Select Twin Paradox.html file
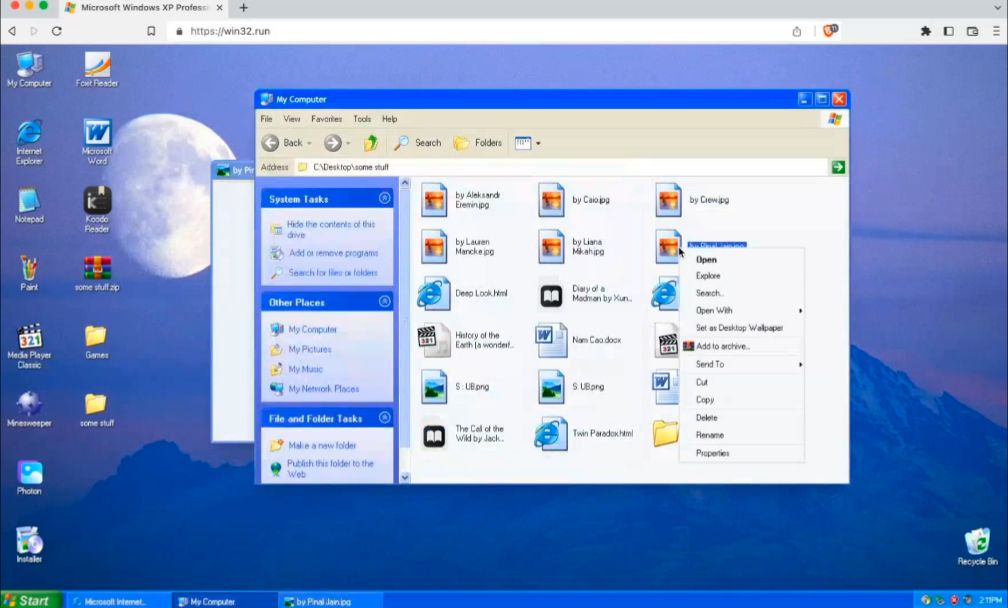Image resolution: width=1008 pixels, height=608 pixels. point(584,433)
